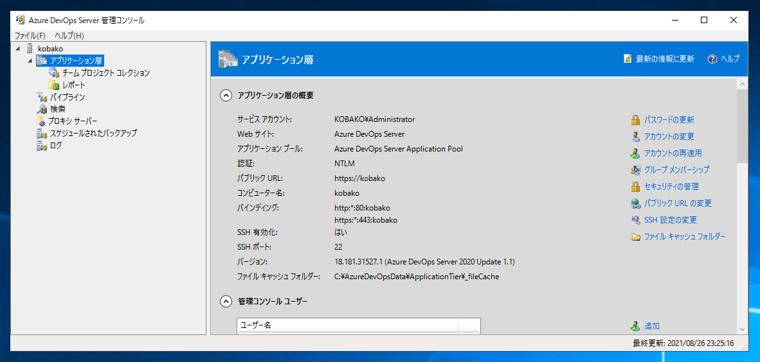Click the 検索 tree icon
Screen dimensions: 760x362
(42, 109)
